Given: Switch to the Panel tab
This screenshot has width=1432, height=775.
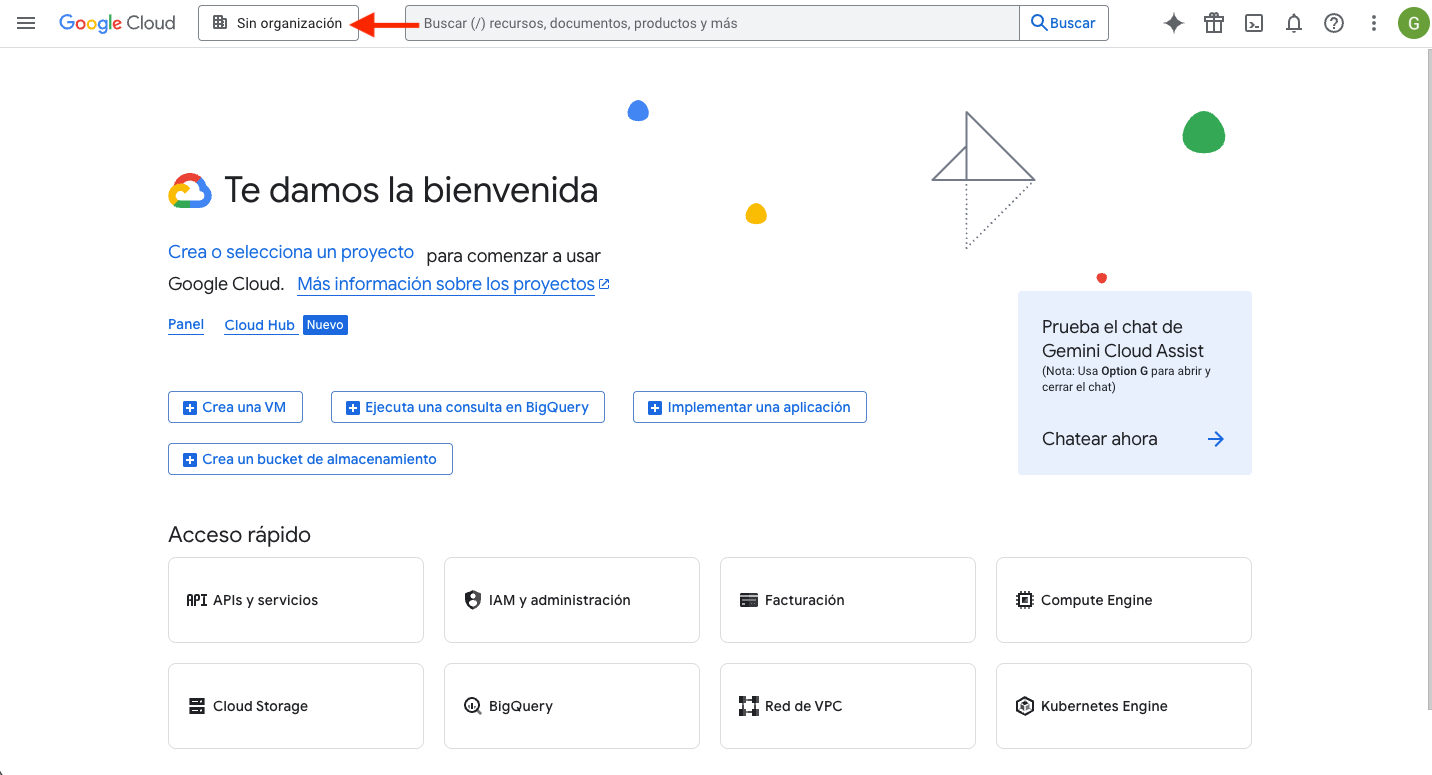Looking at the screenshot, I should tap(186, 325).
